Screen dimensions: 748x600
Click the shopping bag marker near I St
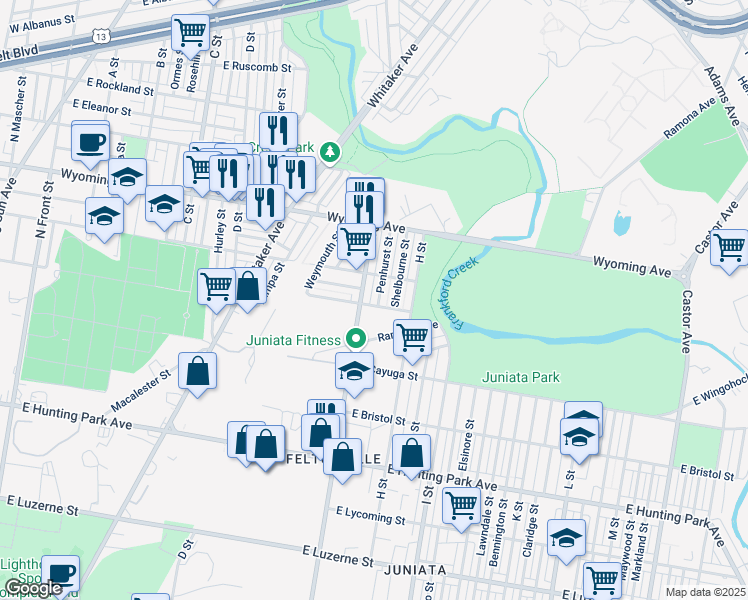click(x=411, y=456)
